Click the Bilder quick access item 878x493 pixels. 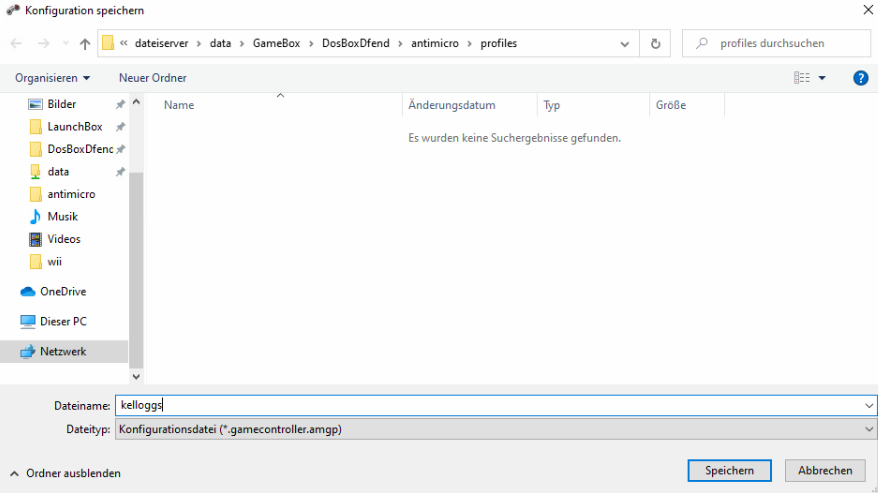(61, 104)
